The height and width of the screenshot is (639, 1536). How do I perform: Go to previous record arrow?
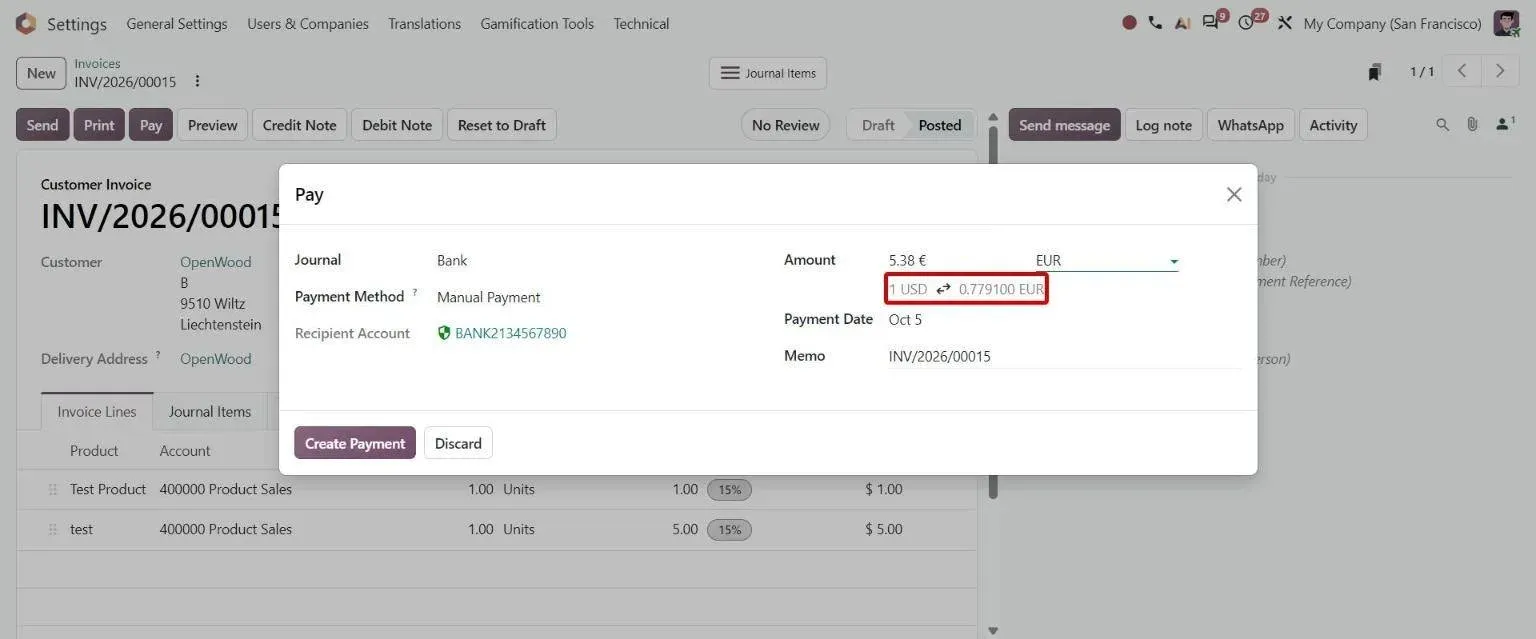(1462, 71)
